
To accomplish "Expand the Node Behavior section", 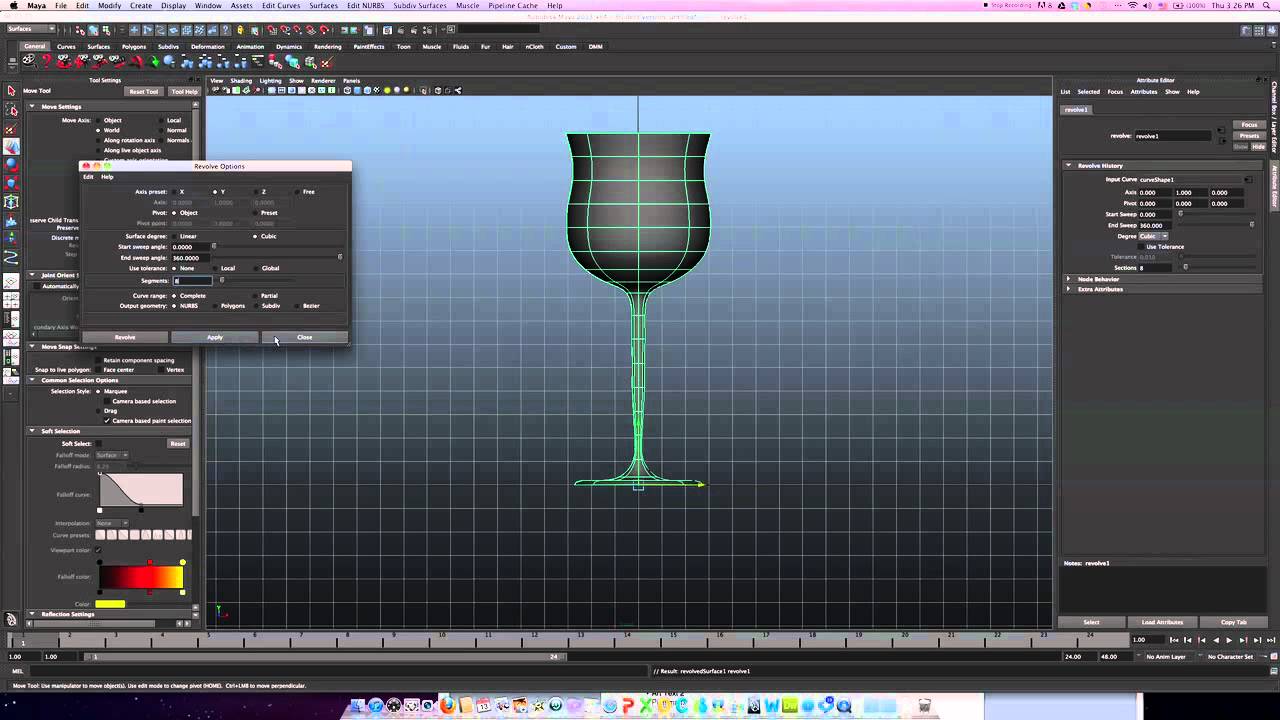I will coord(1068,279).
